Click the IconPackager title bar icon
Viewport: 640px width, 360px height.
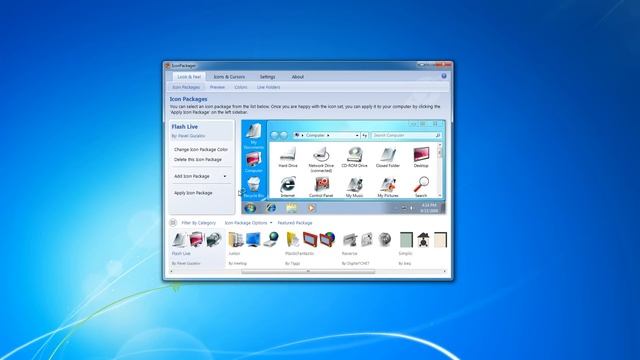(167, 65)
